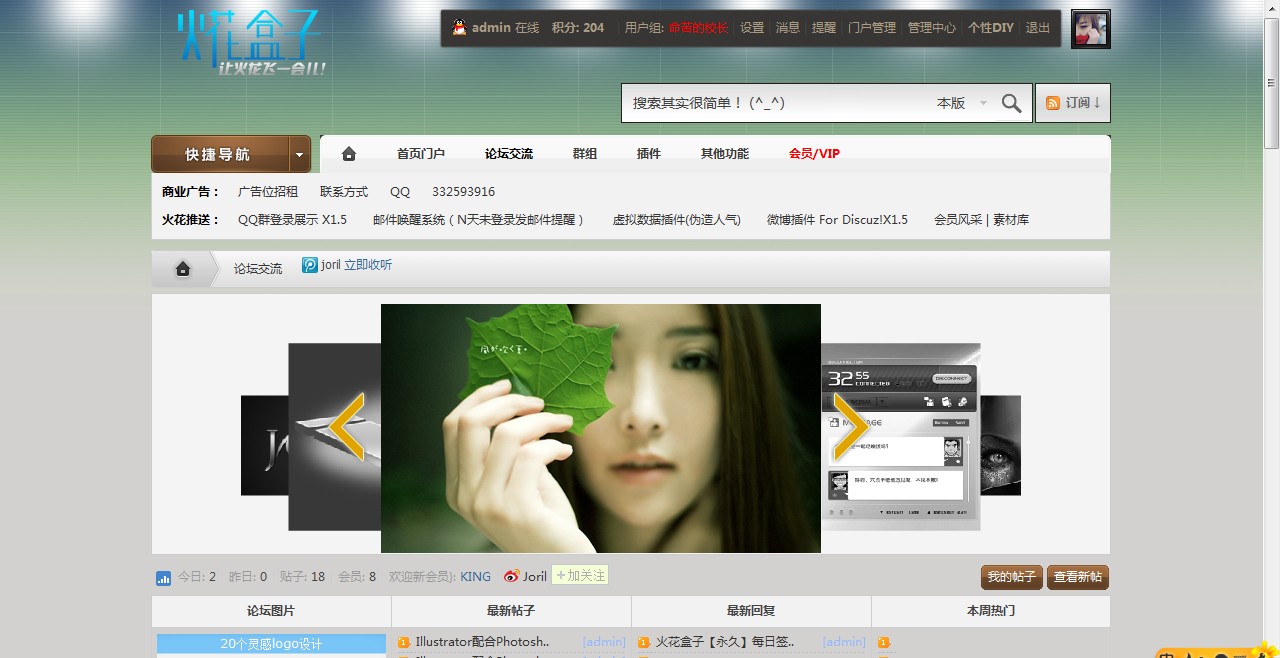Screen dimensions: 1280x658
Task: Switch to the 本周热门 column header
Action: point(991,611)
